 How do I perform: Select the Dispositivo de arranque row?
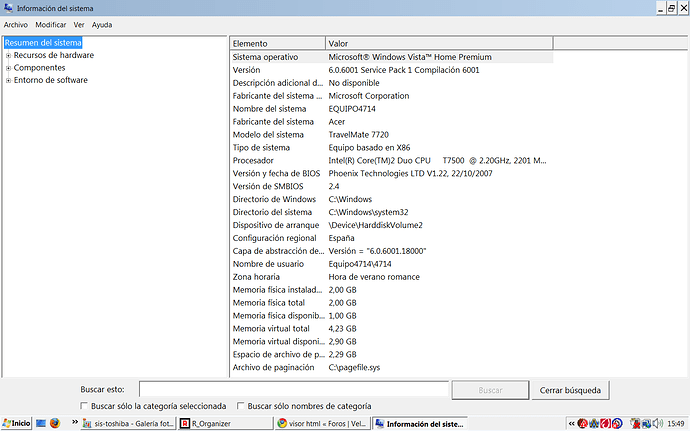392,225
